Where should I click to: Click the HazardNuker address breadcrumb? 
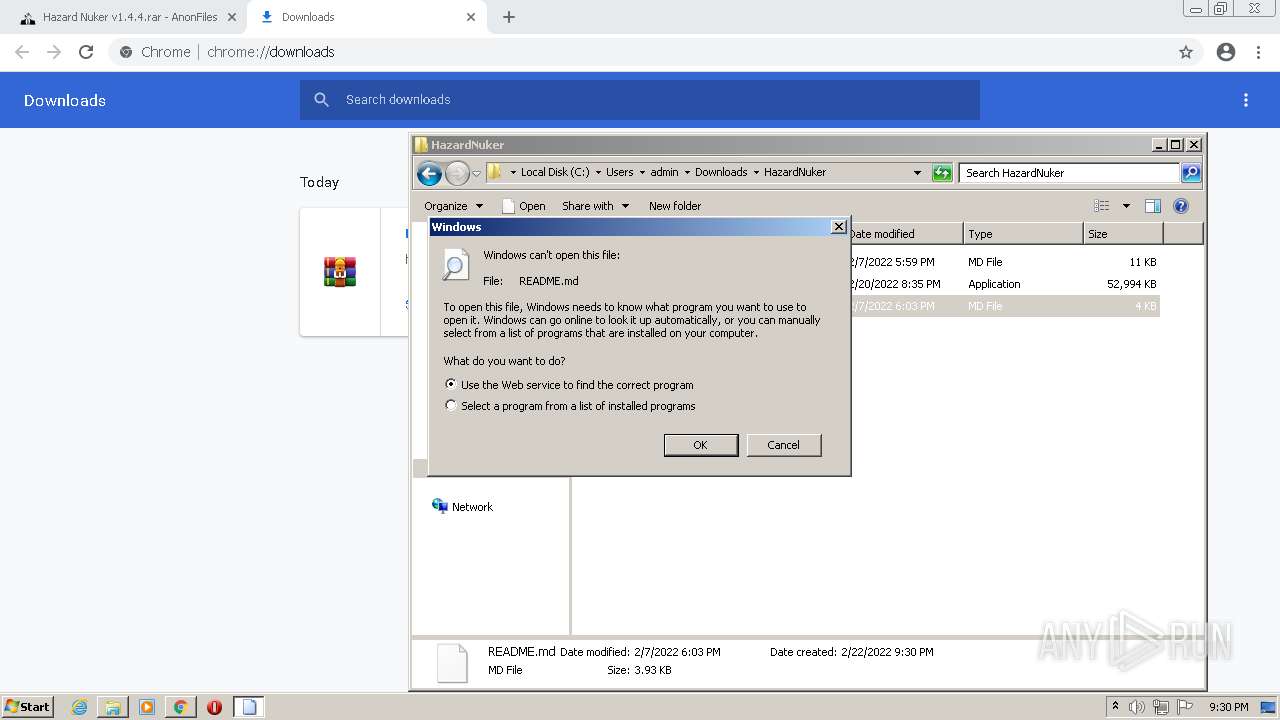(x=795, y=172)
